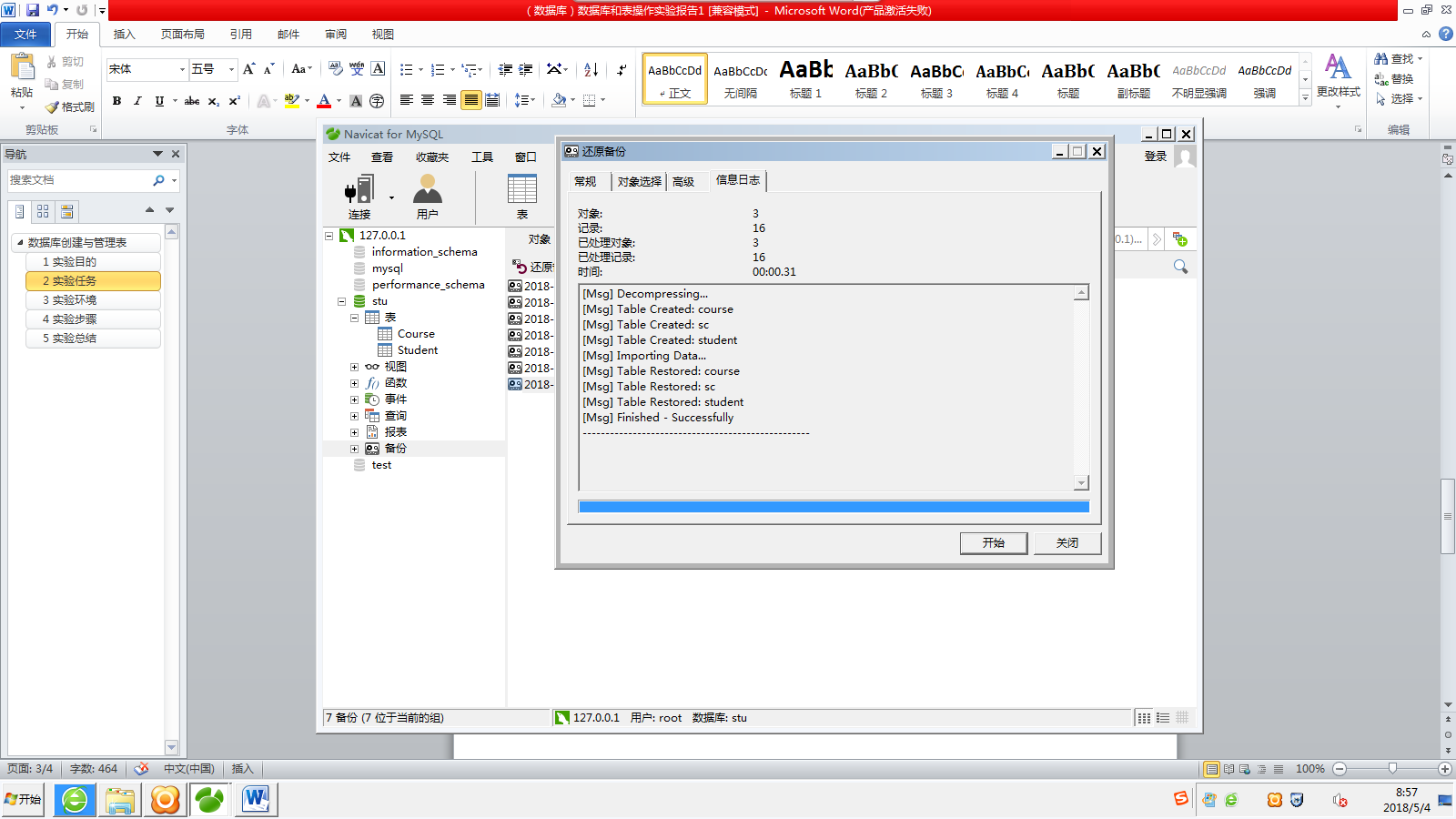This screenshot has width=1456, height=819.
Task: Expand the 备份 node in Navicat tree
Action: click(355, 449)
